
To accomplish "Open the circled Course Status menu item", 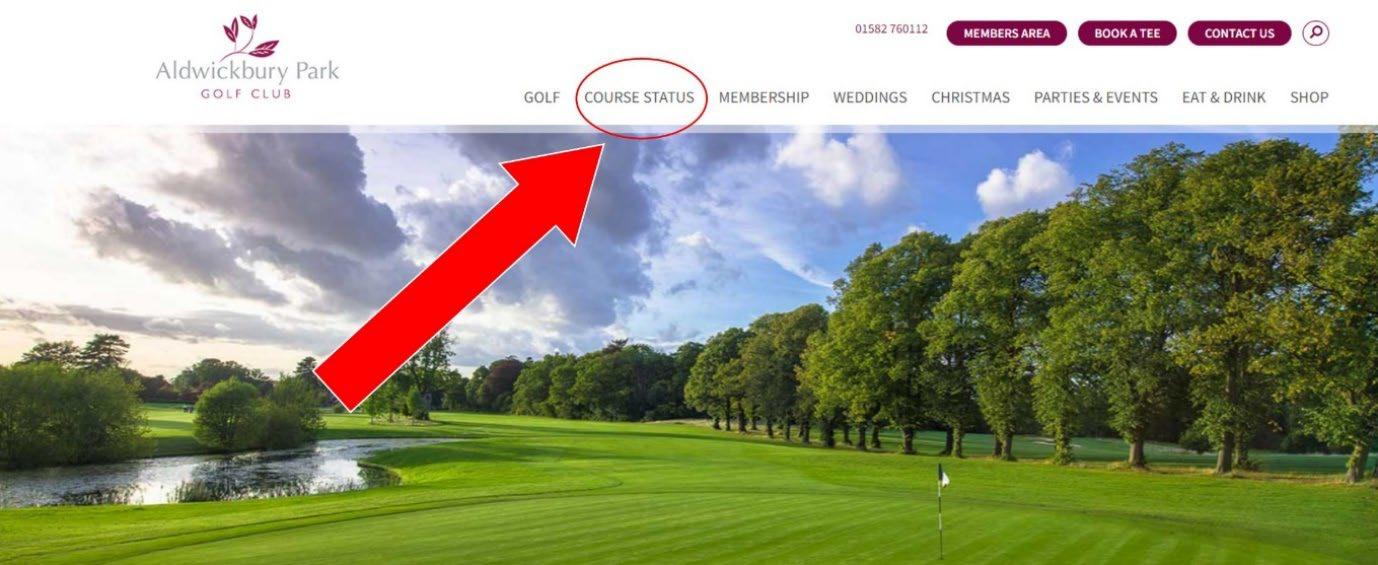I will click(639, 97).
